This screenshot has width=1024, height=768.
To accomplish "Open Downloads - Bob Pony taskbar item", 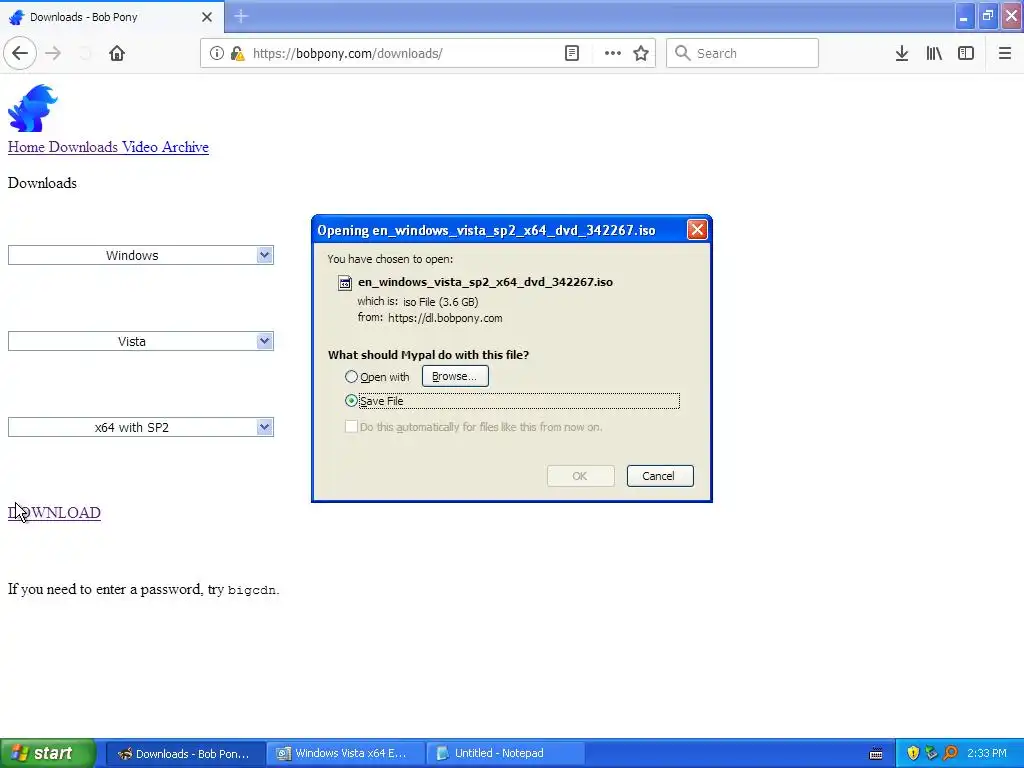I will point(185,754).
